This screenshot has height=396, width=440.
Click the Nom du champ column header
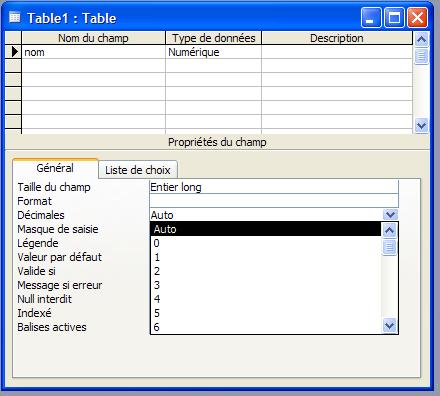point(93,38)
